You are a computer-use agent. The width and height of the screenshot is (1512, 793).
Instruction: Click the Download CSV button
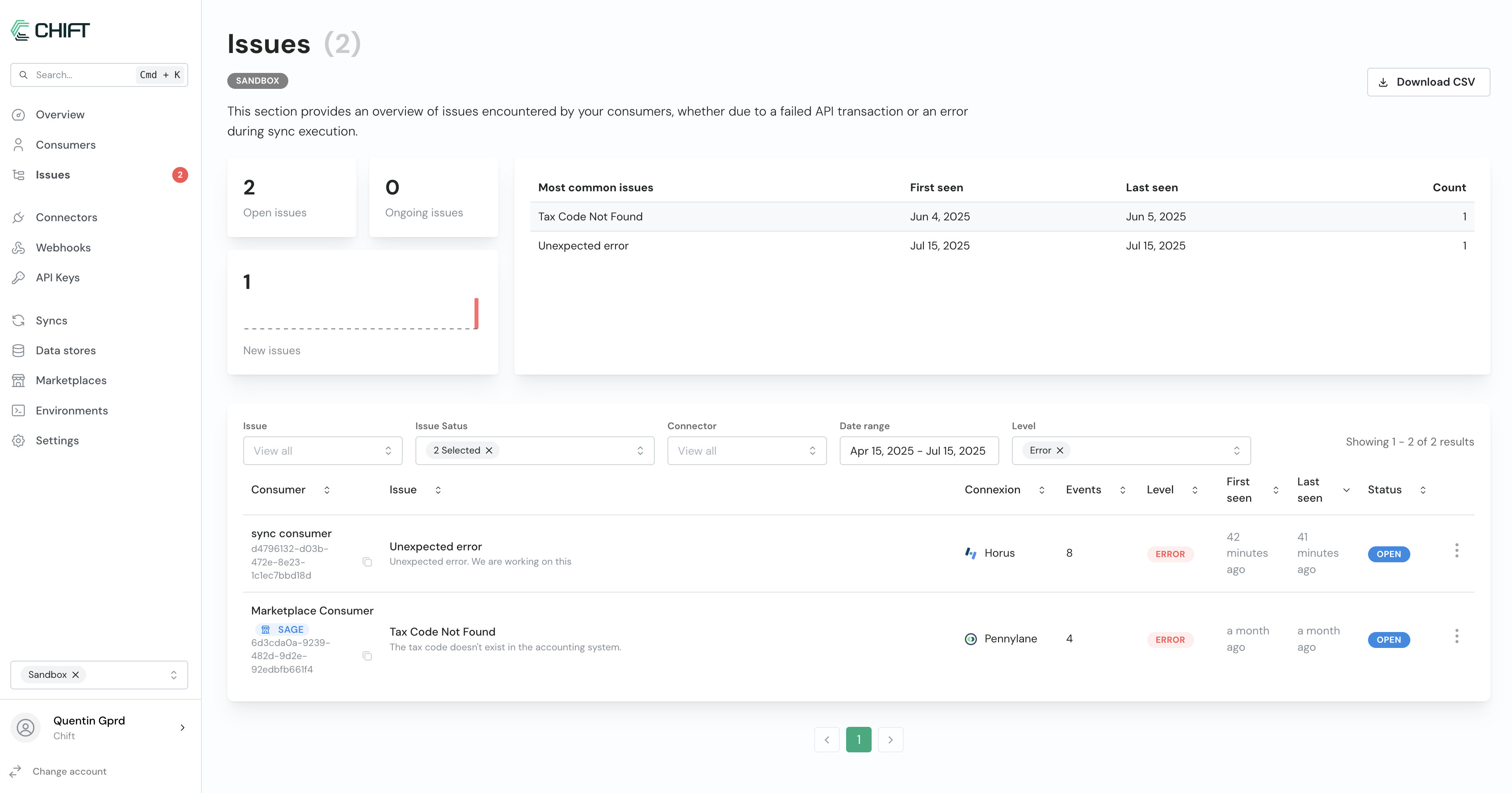click(x=1427, y=82)
